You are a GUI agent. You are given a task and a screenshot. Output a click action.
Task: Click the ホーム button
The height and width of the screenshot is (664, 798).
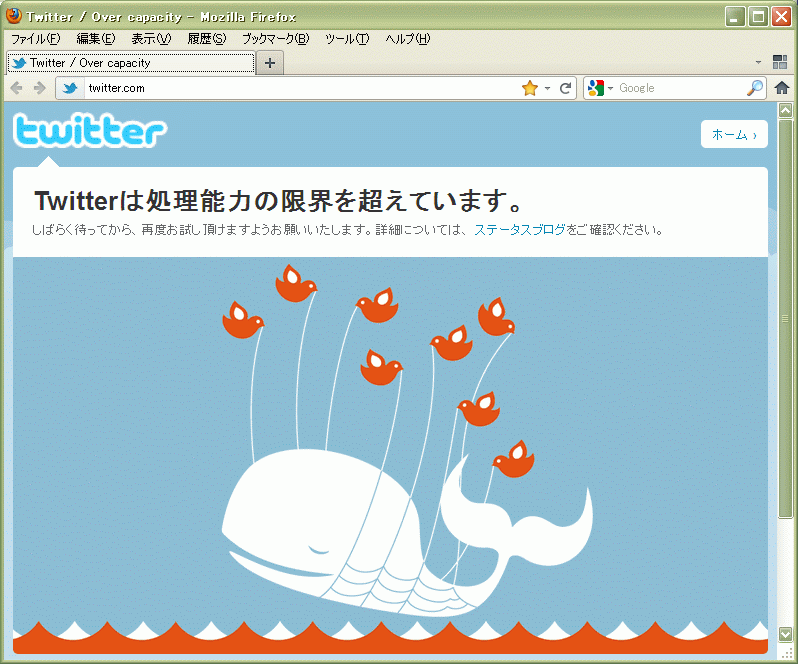pos(734,134)
